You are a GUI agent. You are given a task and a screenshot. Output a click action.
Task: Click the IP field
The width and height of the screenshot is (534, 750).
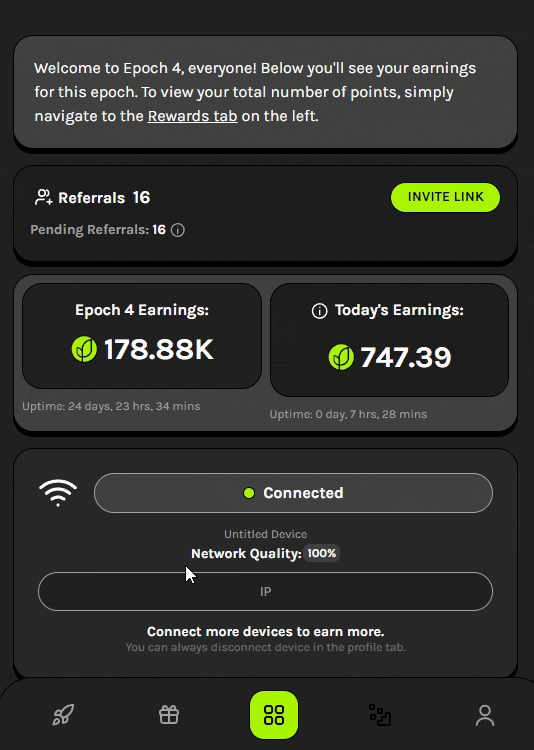click(266, 592)
